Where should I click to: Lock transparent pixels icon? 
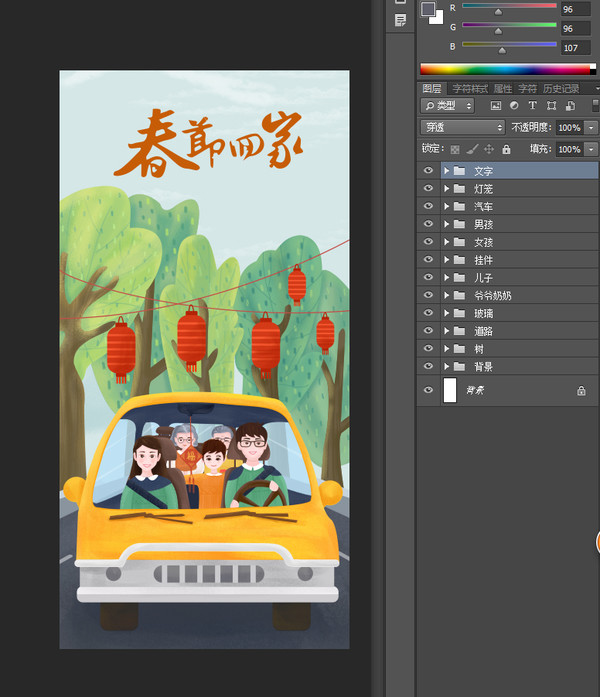[x=455, y=149]
